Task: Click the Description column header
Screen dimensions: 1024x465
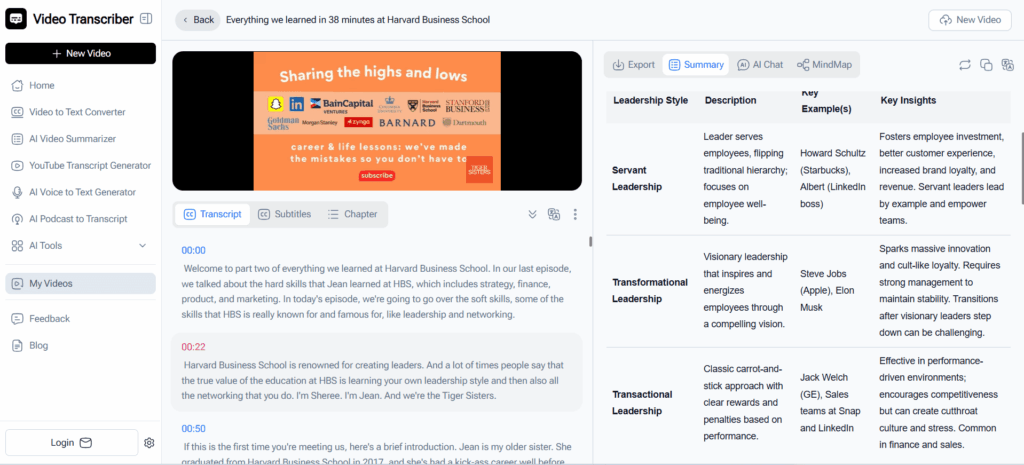Action: click(730, 101)
